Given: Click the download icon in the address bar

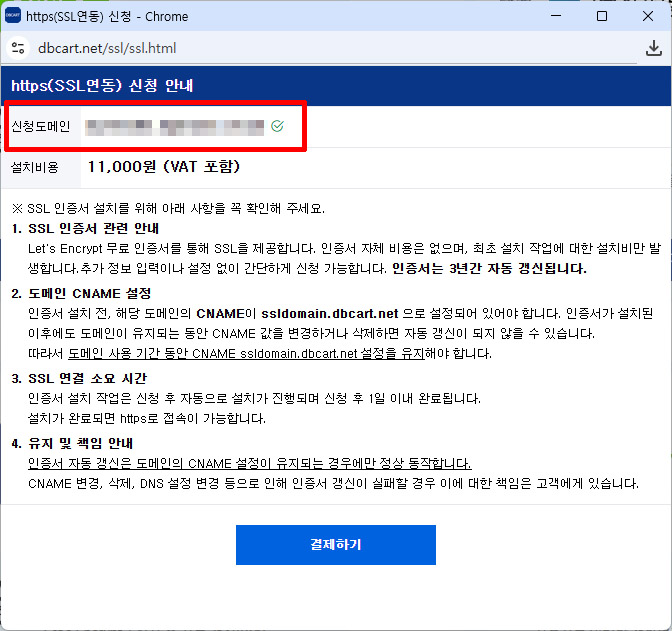Looking at the screenshot, I should point(654,48).
